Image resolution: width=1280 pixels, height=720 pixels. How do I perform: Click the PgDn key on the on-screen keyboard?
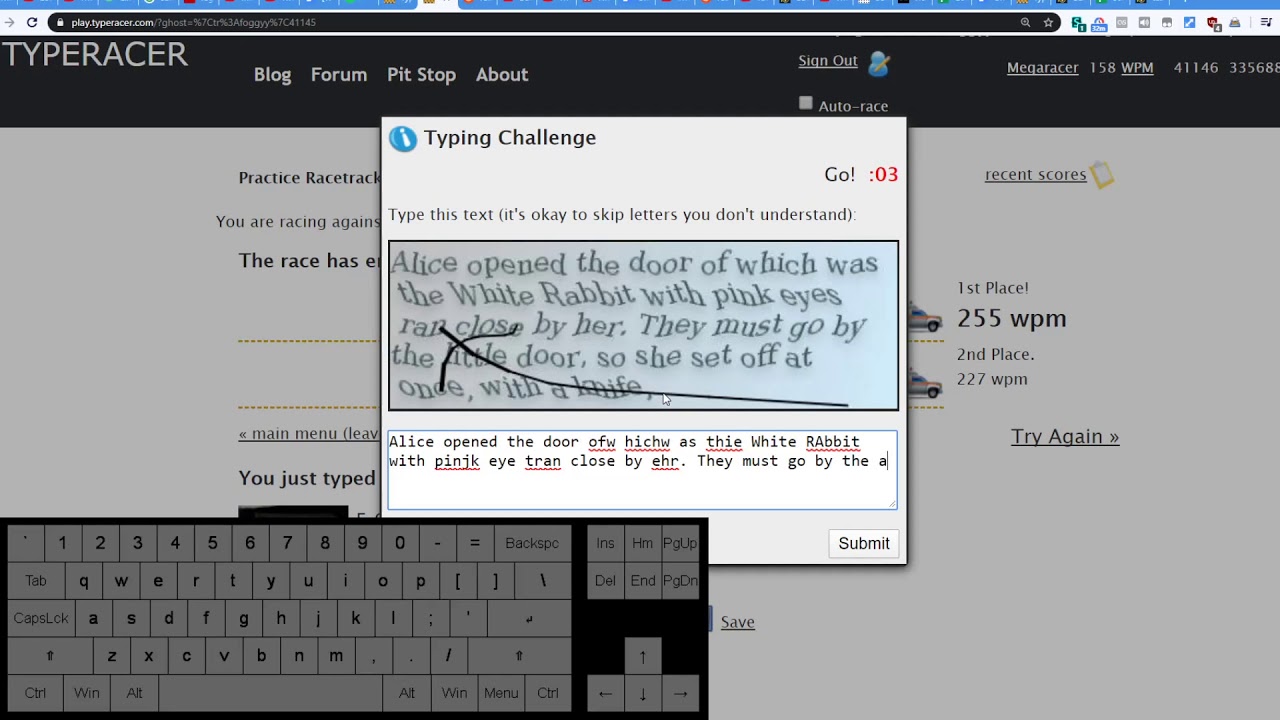[x=680, y=580]
